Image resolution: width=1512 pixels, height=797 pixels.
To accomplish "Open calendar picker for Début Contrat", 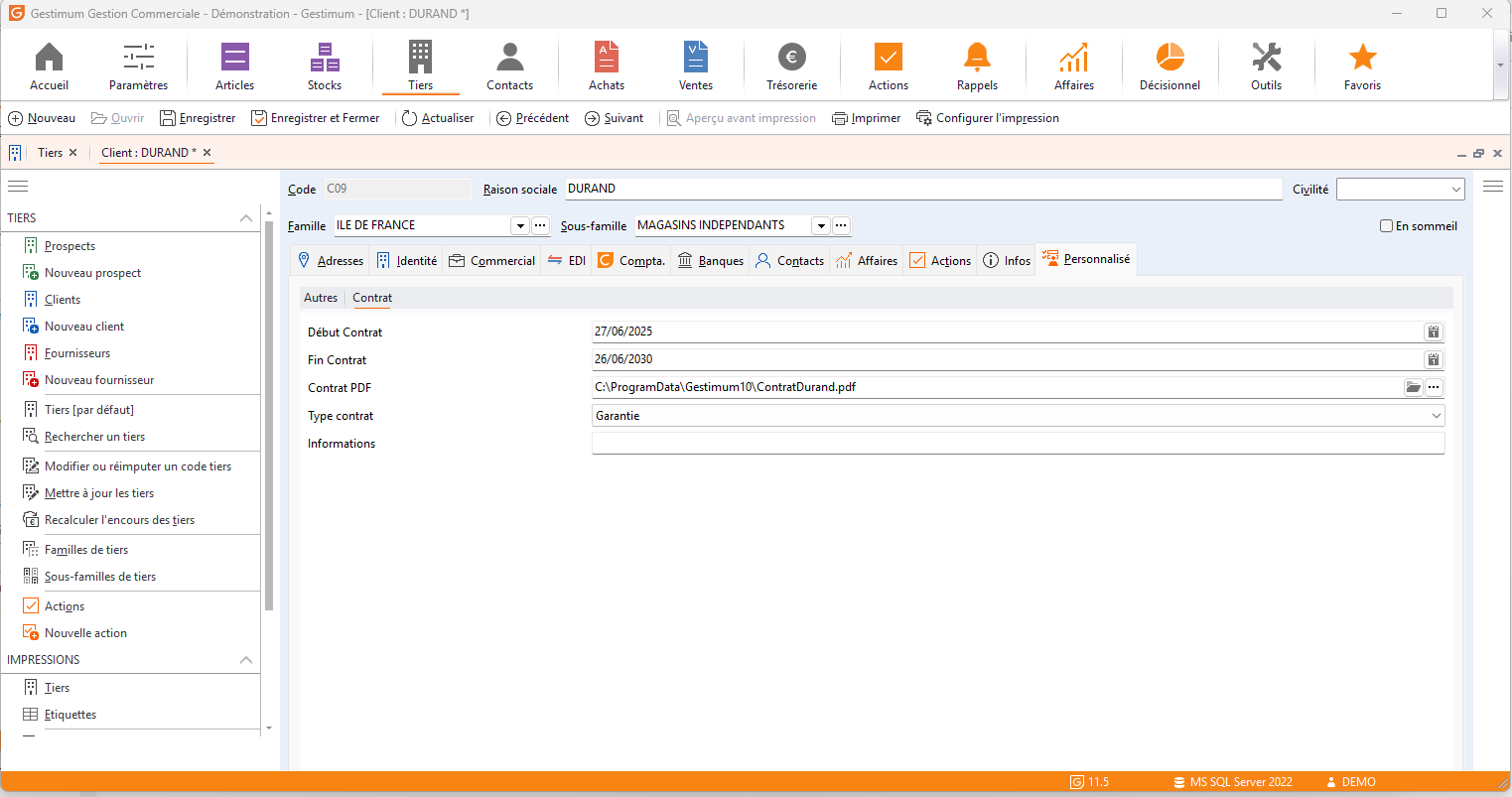I will (x=1434, y=332).
